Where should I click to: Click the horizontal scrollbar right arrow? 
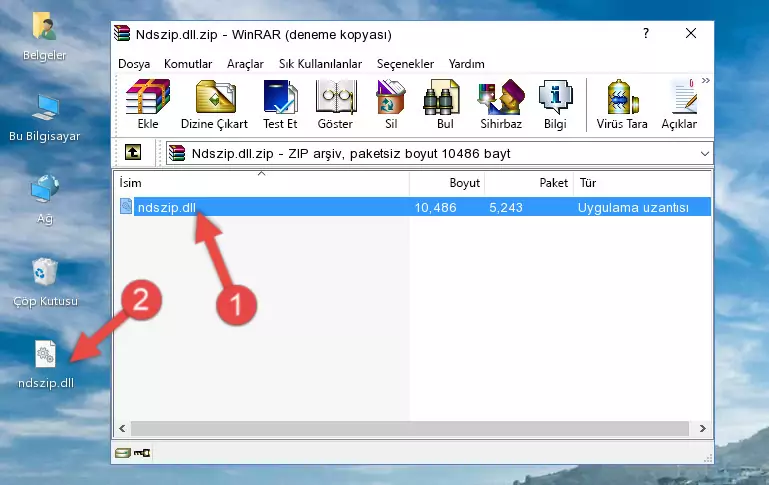click(702, 428)
